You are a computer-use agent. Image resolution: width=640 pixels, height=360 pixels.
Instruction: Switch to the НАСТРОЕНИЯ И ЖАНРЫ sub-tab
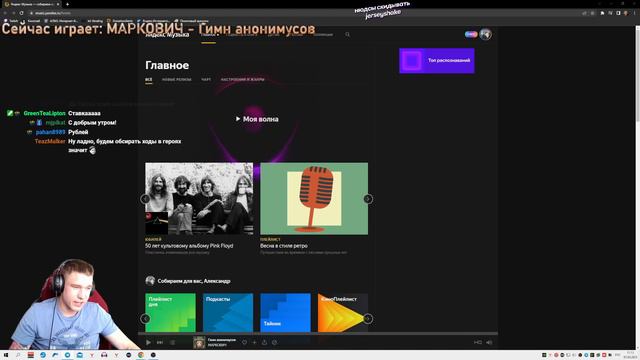point(242,80)
